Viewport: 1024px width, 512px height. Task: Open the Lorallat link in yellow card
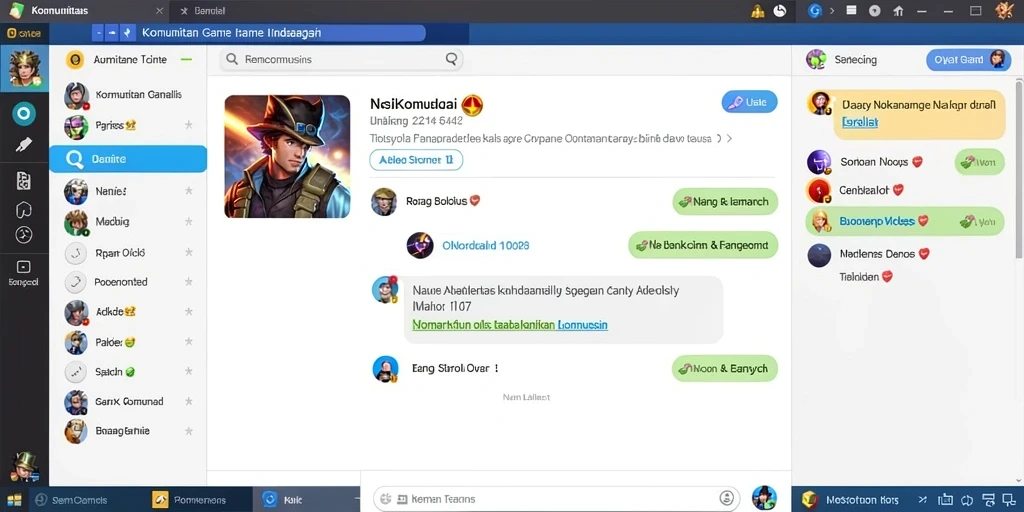pos(860,122)
